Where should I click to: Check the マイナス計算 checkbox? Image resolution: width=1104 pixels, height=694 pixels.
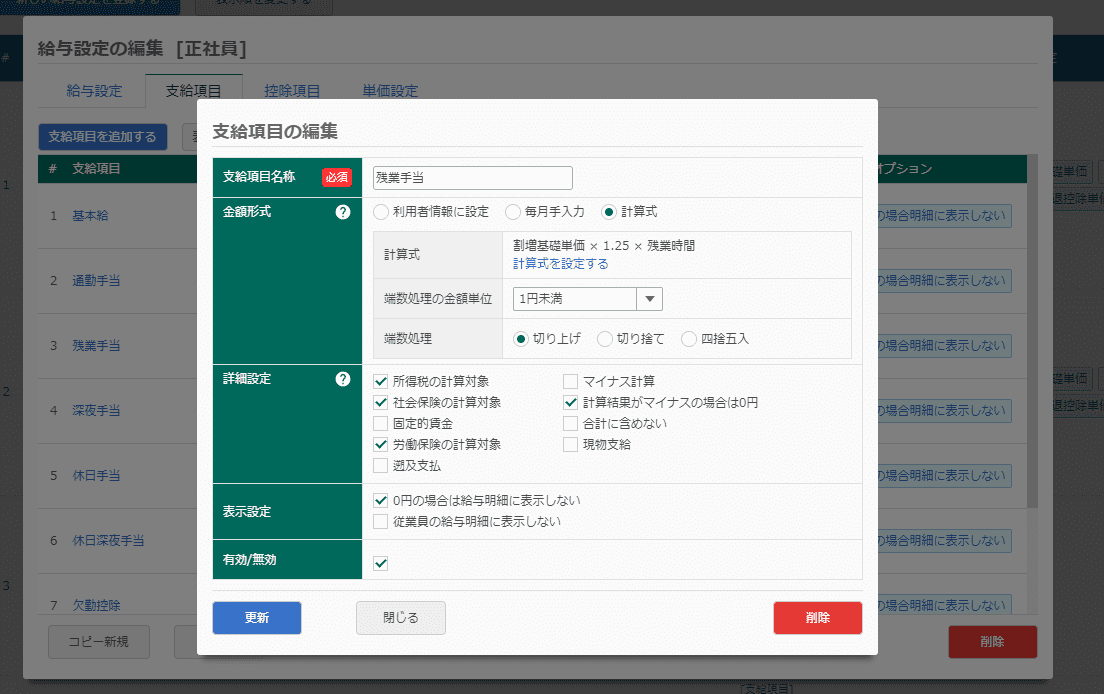click(570, 381)
